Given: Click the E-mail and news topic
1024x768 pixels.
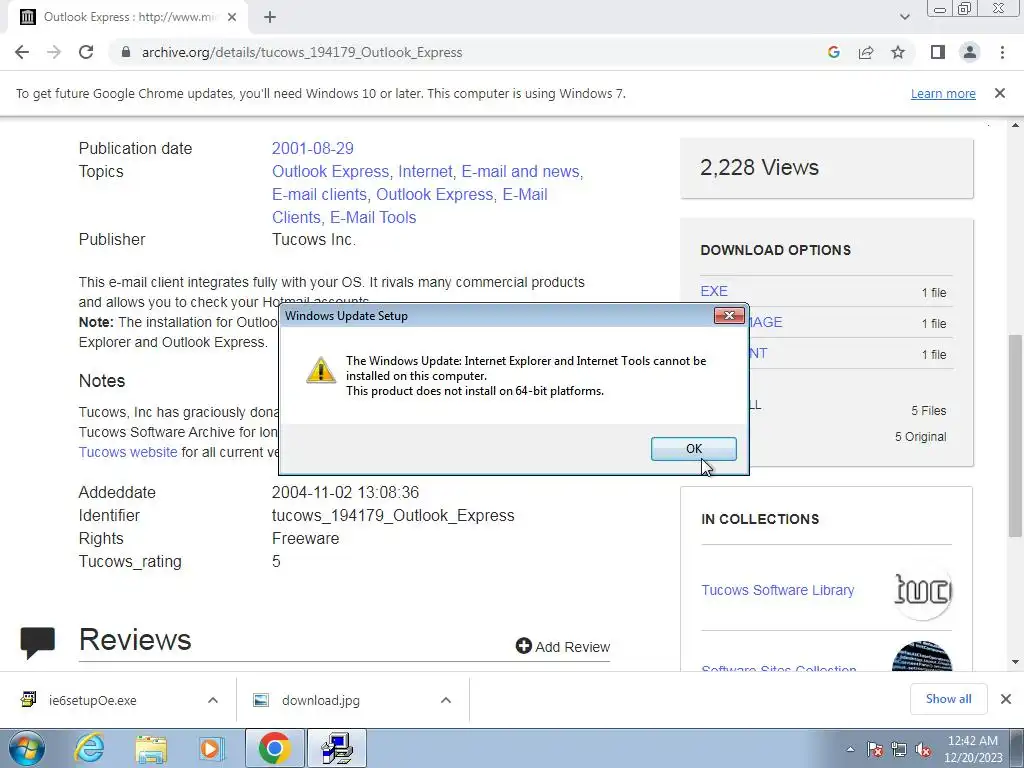Looking at the screenshot, I should pos(520,171).
